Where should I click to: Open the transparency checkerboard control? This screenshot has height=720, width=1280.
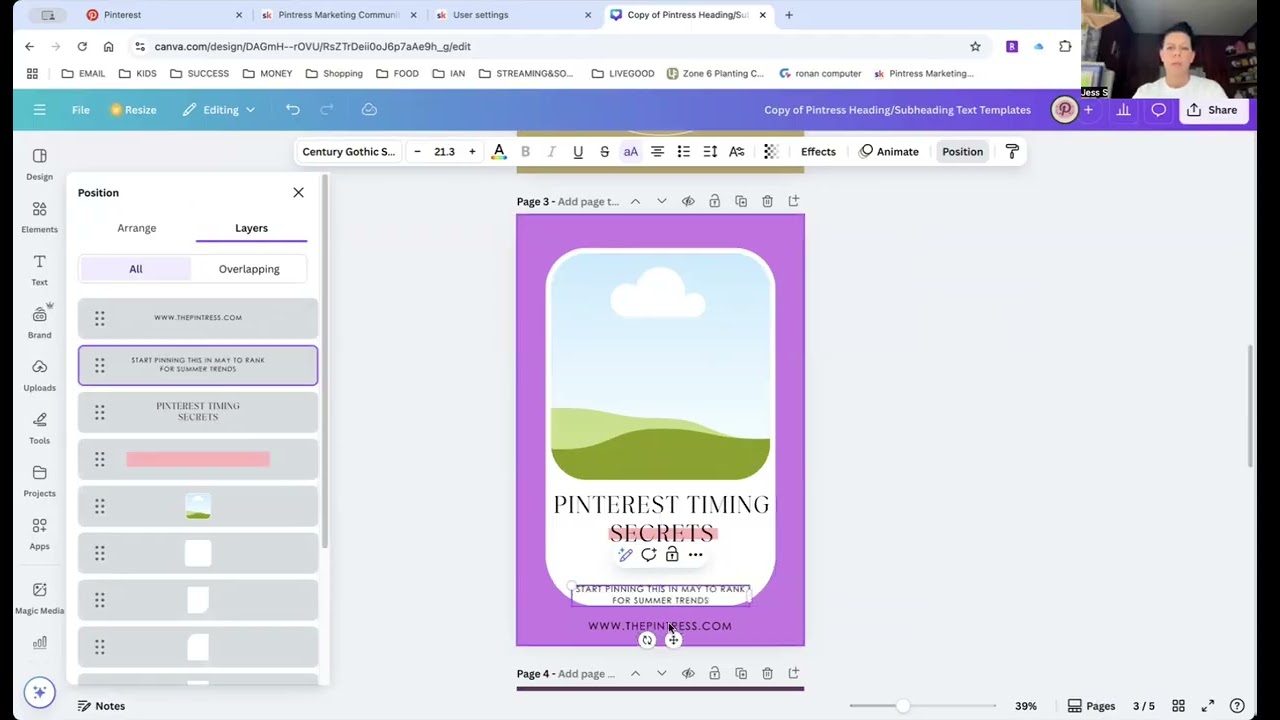(771, 152)
